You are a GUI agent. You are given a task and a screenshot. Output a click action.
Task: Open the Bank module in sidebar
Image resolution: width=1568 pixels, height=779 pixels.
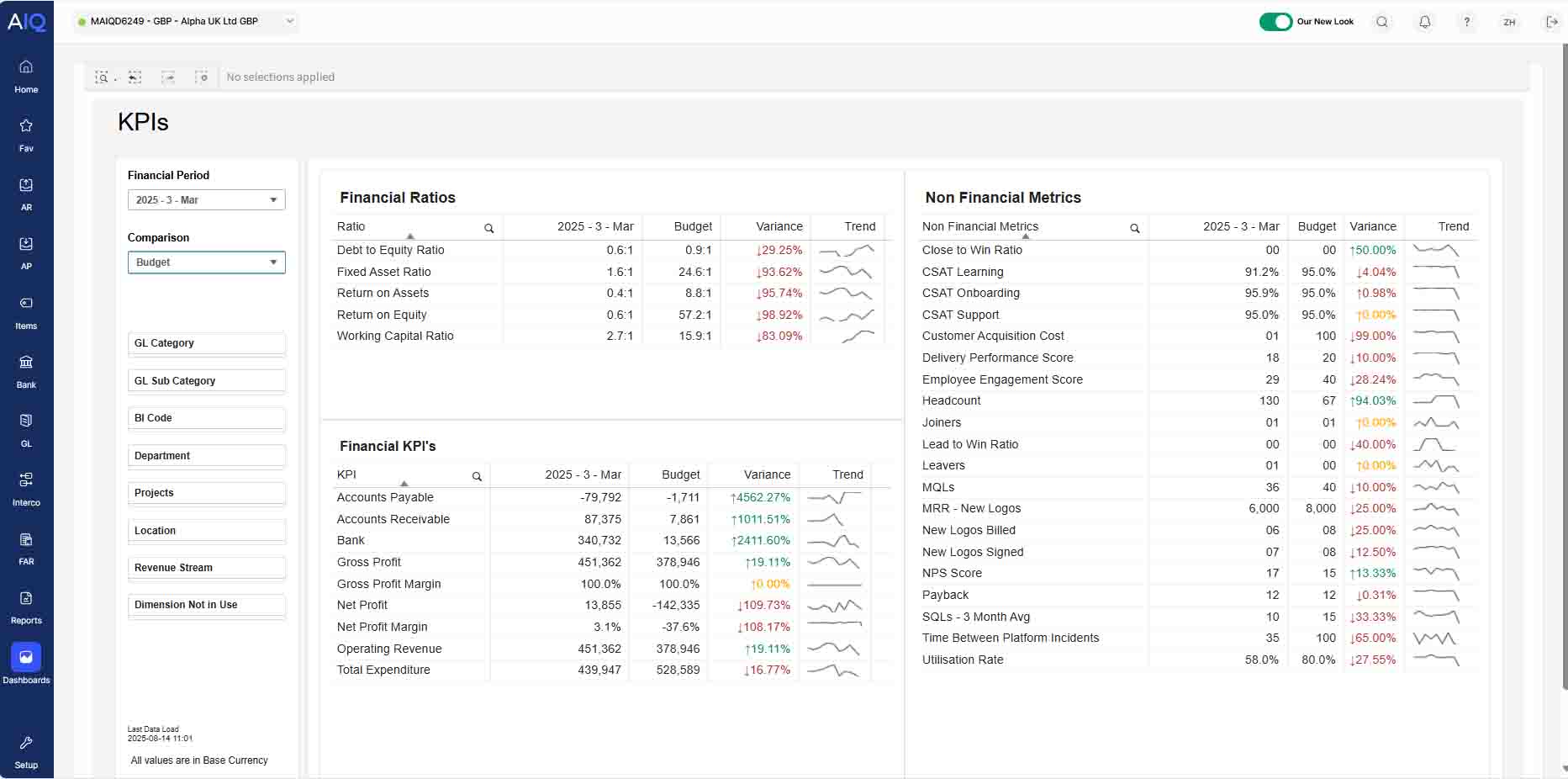click(x=26, y=371)
